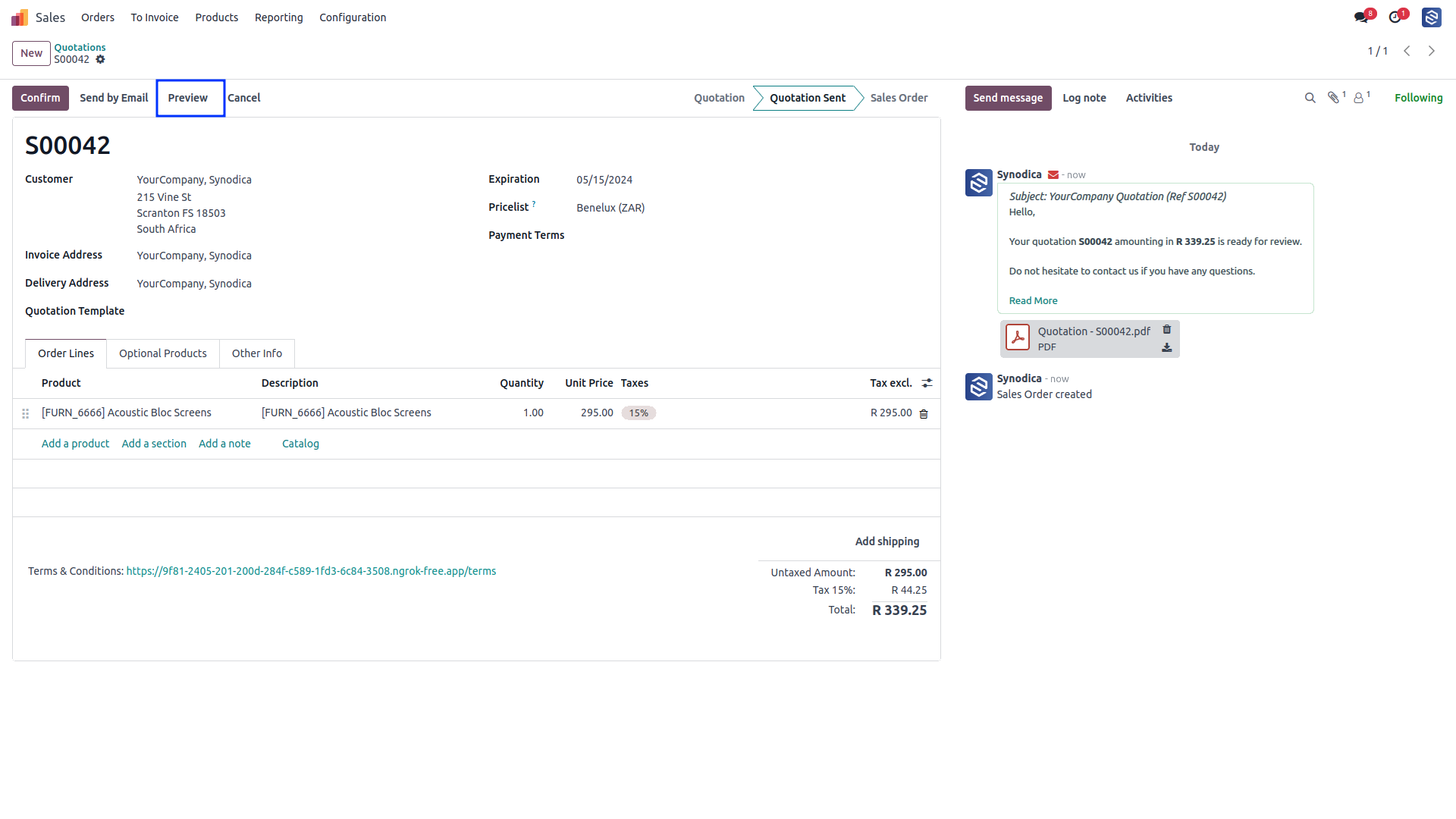This screenshot has width=1456, height=819.
Task: Open Delivery Address field dropdown
Action: click(194, 284)
